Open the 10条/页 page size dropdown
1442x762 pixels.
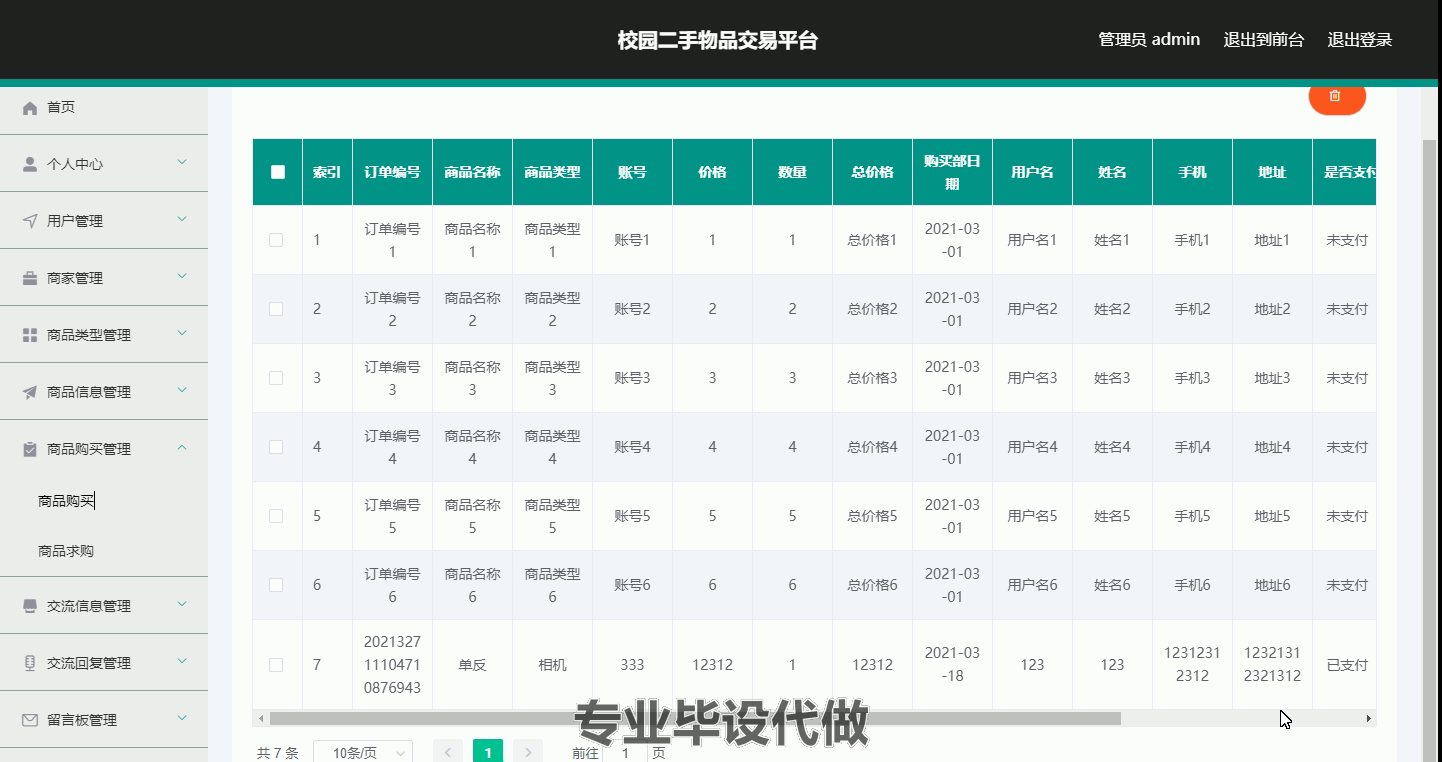(x=363, y=753)
